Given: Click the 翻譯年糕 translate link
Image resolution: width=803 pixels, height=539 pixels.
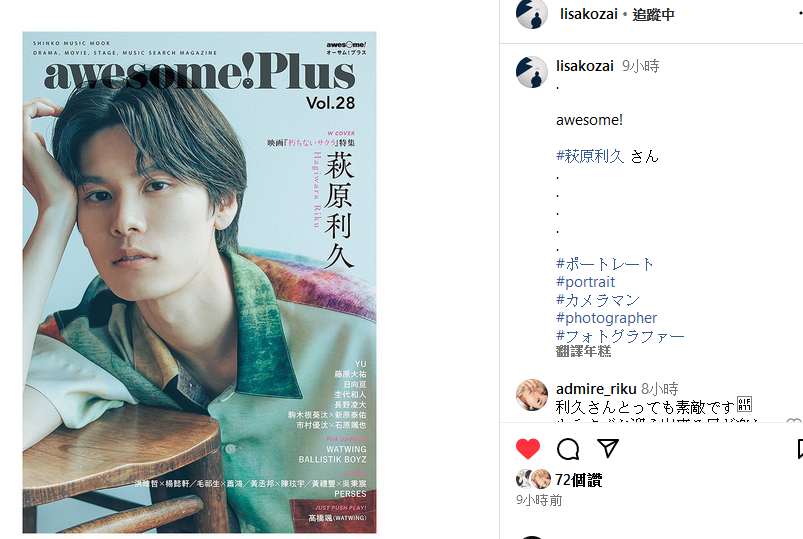Looking at the screenshot, I should [583, 351].
